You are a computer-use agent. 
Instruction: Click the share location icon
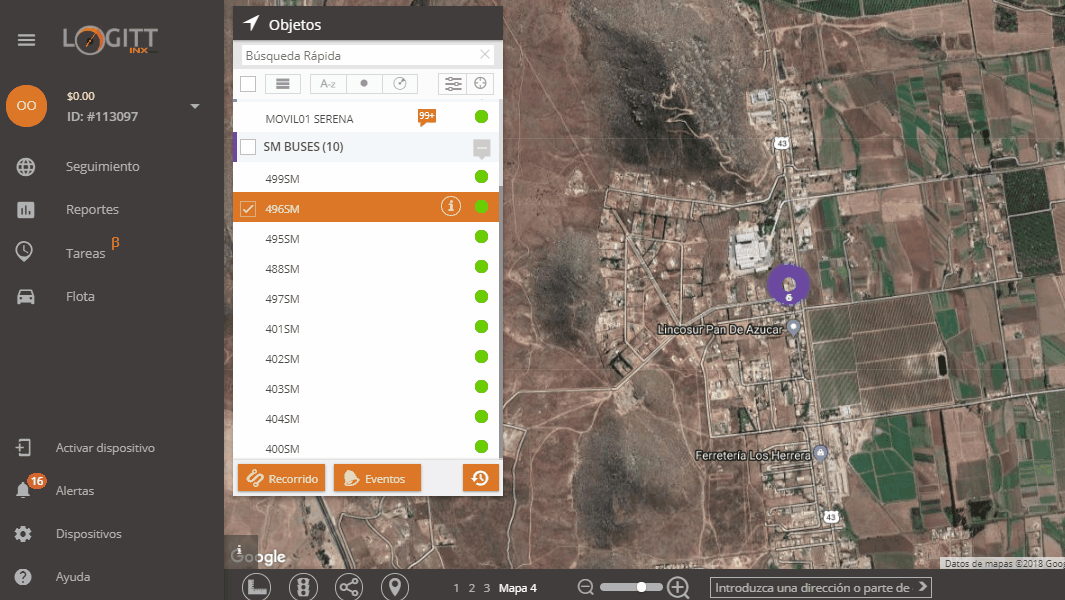pos(349,587)
